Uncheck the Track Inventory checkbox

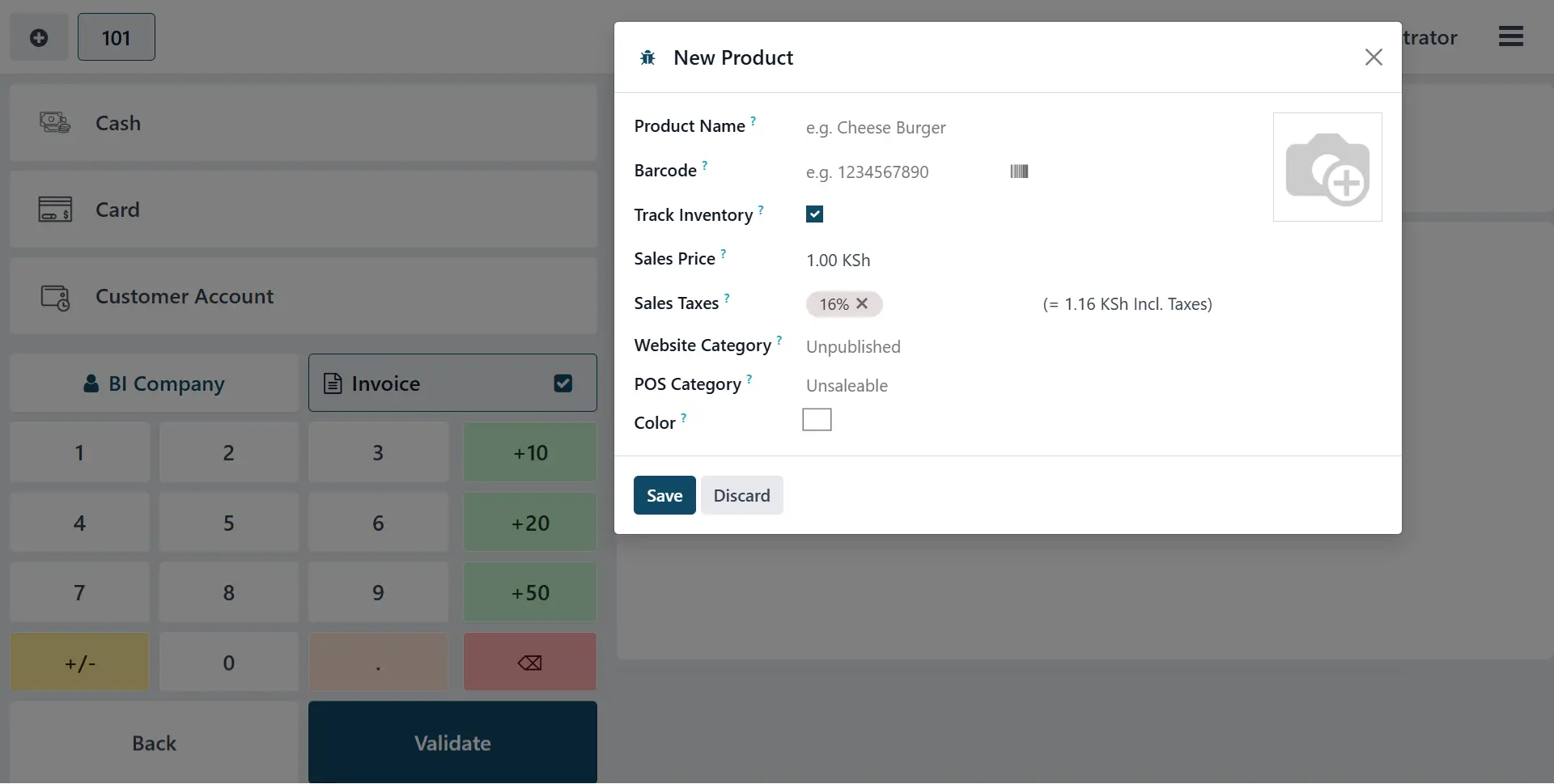pyautogui.click(x=814, y=214)
